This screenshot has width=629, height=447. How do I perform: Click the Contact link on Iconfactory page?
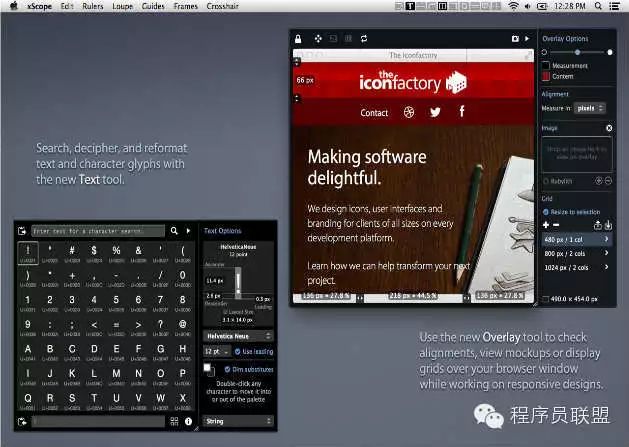(x=374, y=113)
